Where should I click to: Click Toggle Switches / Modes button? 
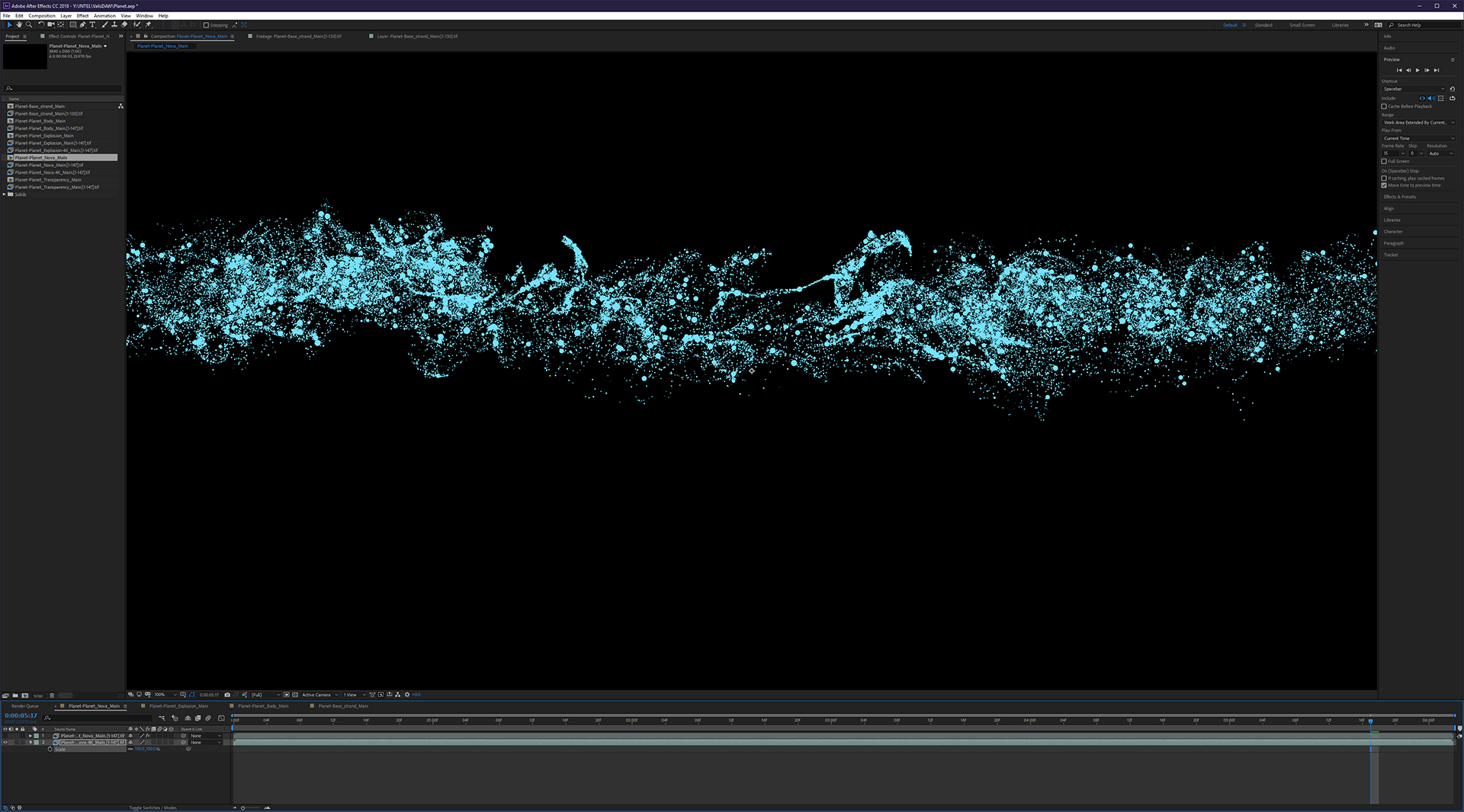point(152,807)
